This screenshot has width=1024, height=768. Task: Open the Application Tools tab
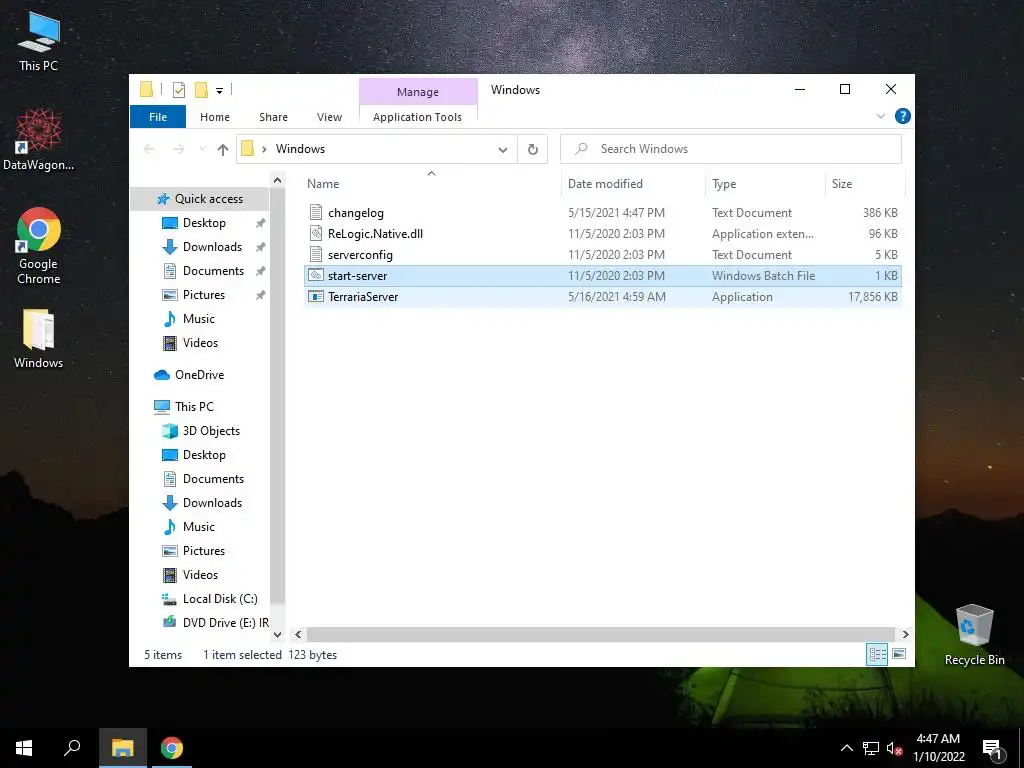point(417,117)
